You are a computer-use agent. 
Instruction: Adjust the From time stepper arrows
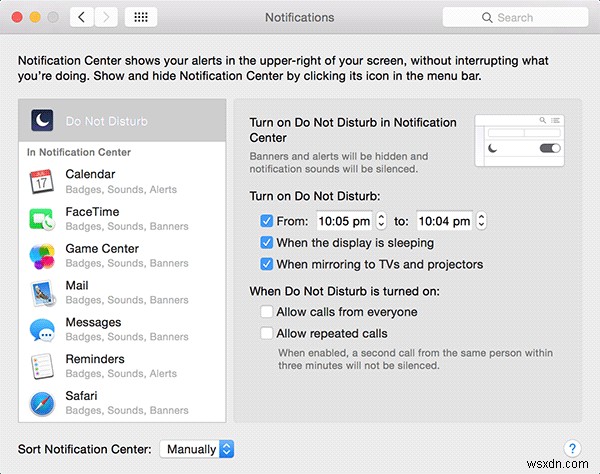381,221
